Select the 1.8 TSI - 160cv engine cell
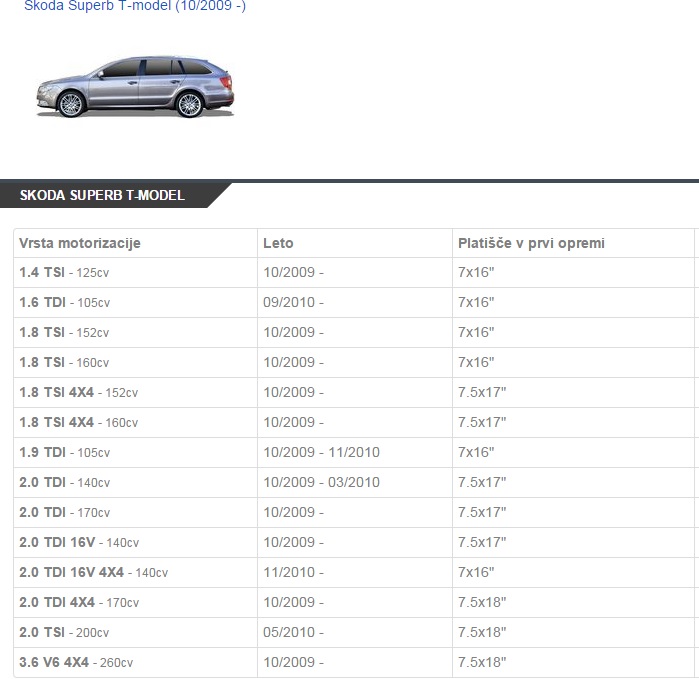This screenshot has height=679, width=699. [x=136, y=362]
